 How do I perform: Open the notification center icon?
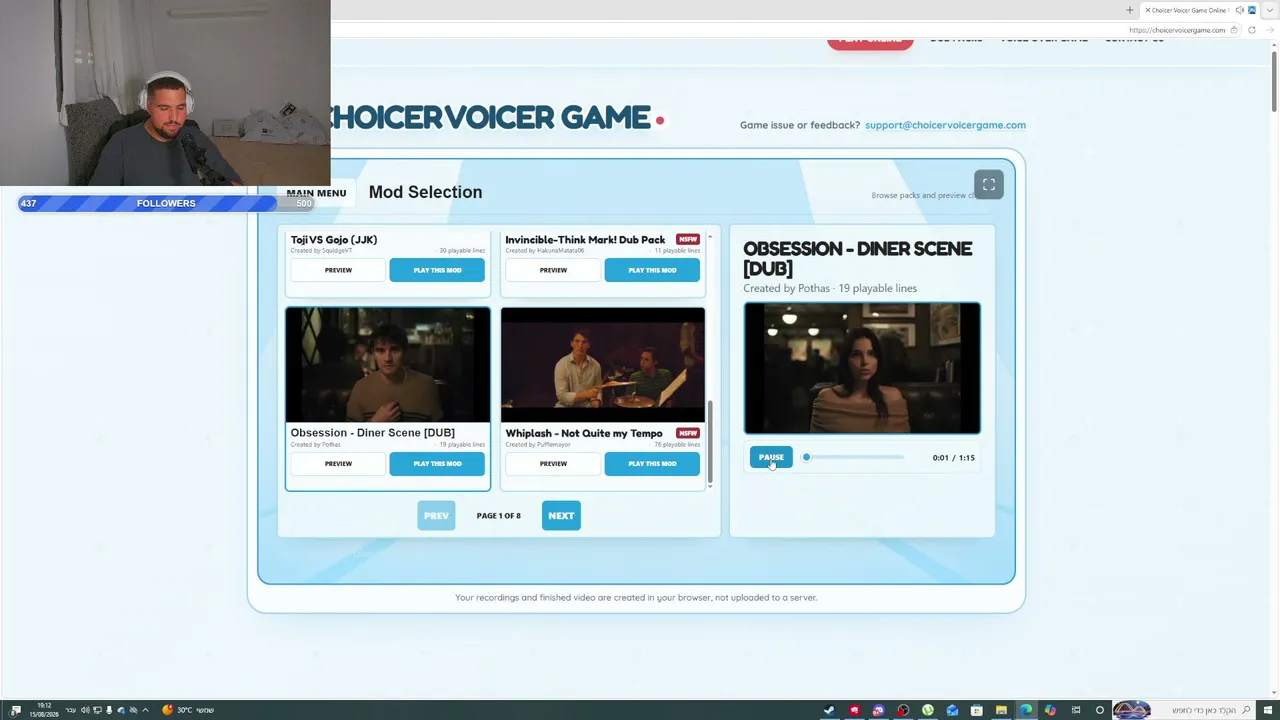pos(15,710)
